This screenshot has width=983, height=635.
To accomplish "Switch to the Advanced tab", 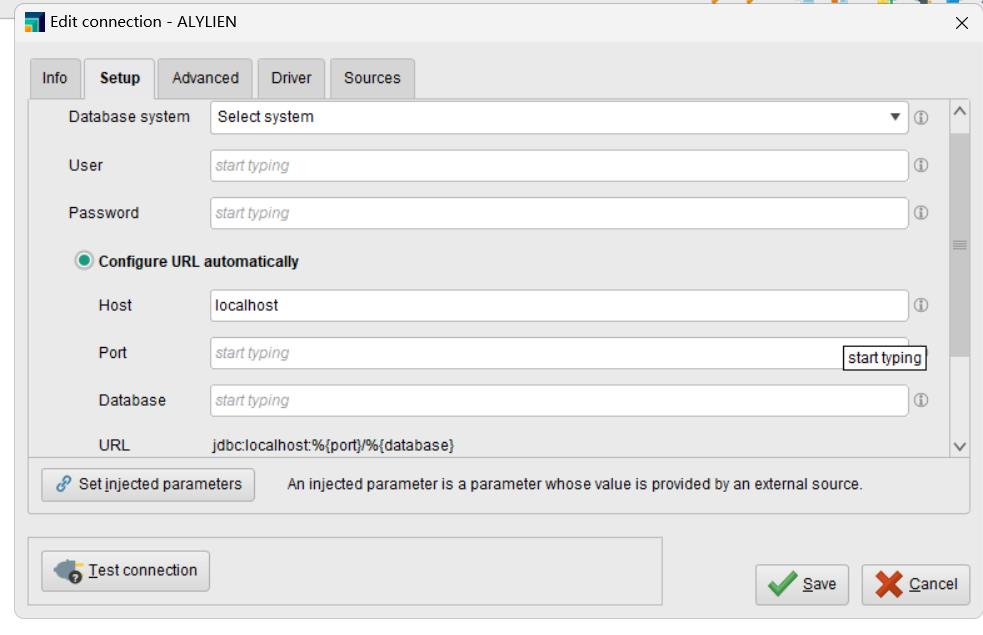I will click(x=205, y=78).
